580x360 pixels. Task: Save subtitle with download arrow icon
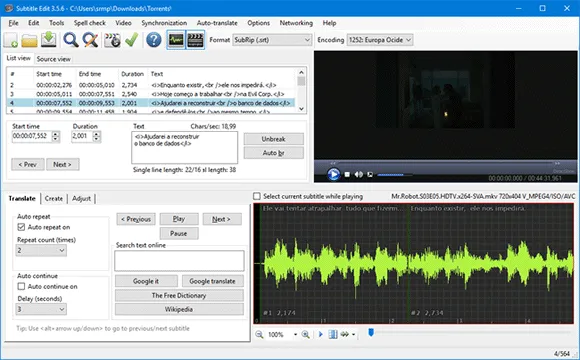coord(48,40)
